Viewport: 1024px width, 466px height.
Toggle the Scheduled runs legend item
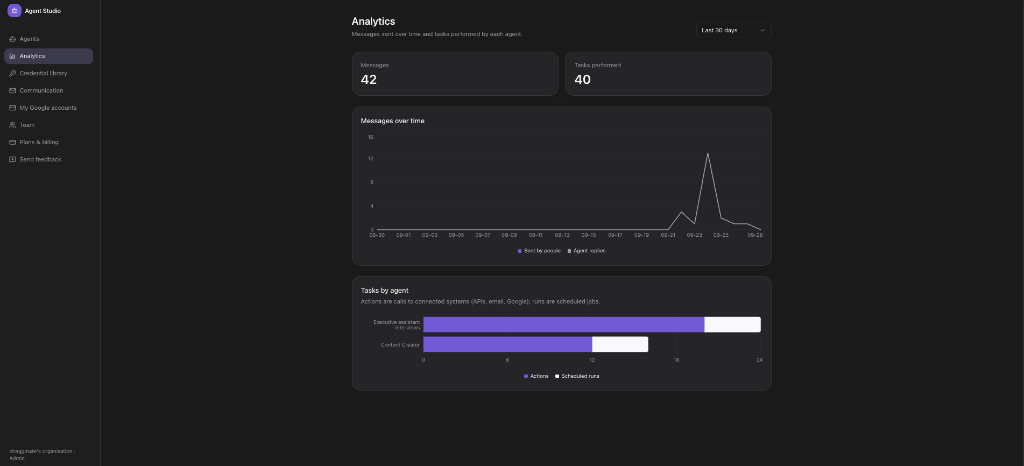pos(577,376)
